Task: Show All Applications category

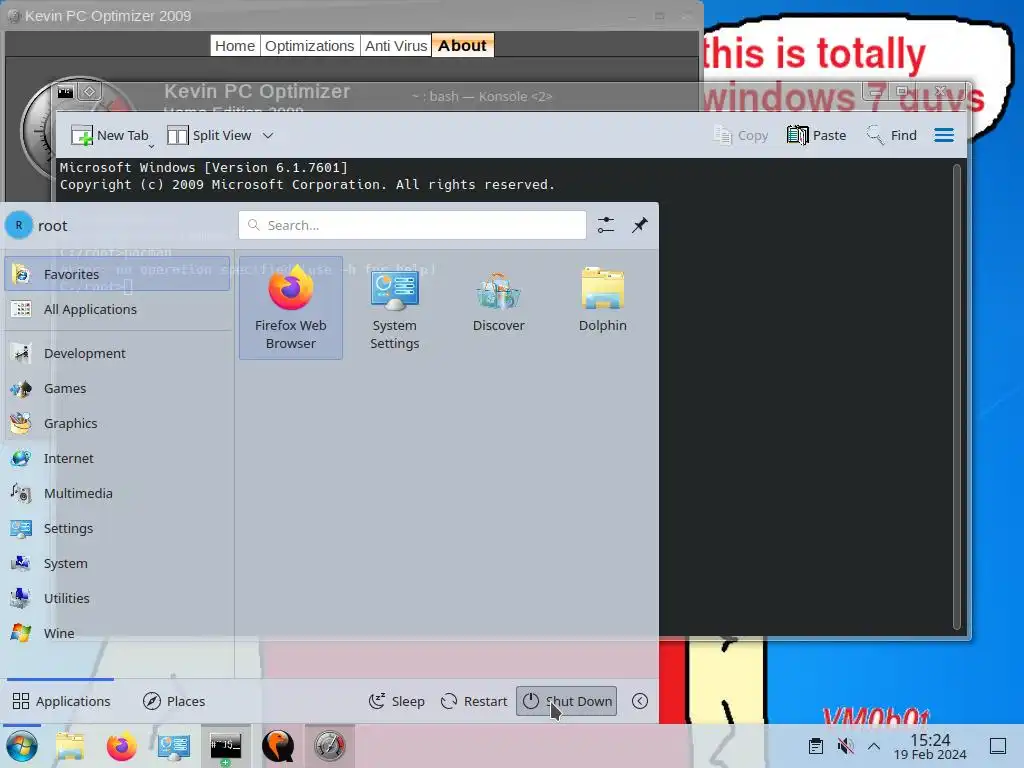Action: [x=118, y=310]
